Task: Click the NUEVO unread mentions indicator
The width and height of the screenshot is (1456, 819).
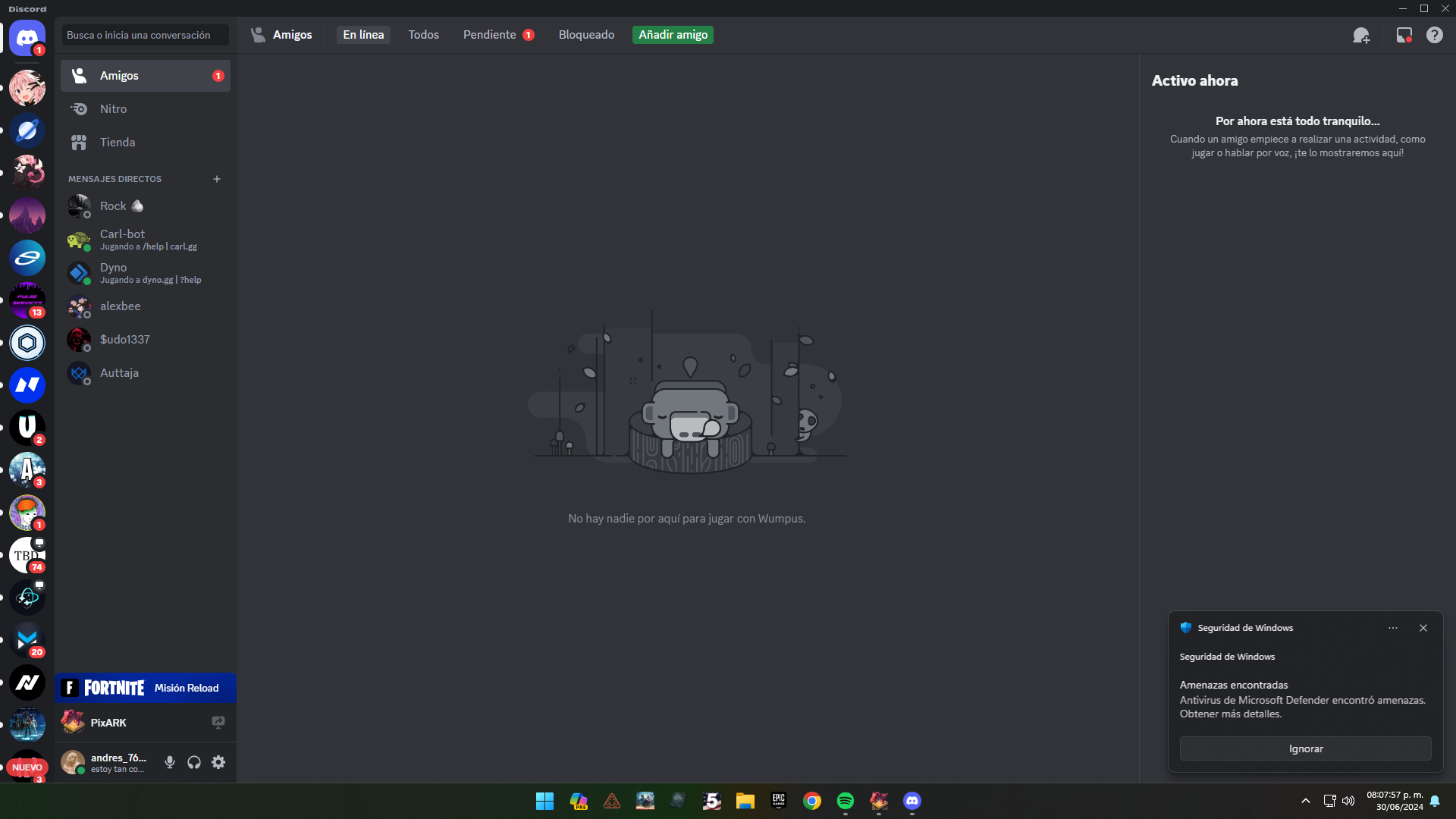Action: point(27,767)
